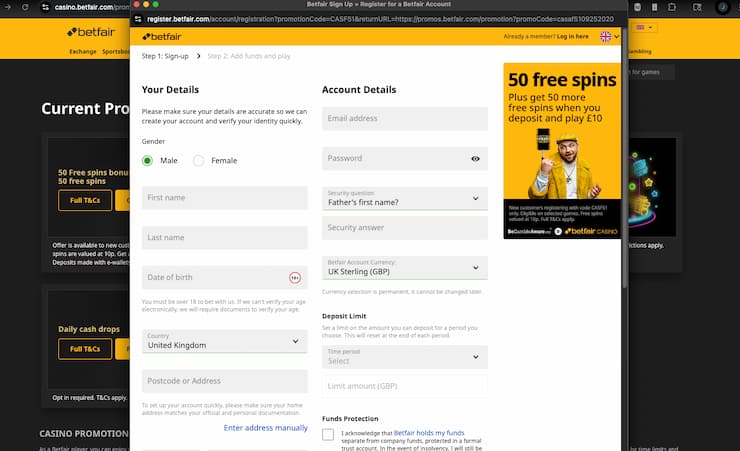Expand the language chevron next to the UK flag

tap(616, 36)
